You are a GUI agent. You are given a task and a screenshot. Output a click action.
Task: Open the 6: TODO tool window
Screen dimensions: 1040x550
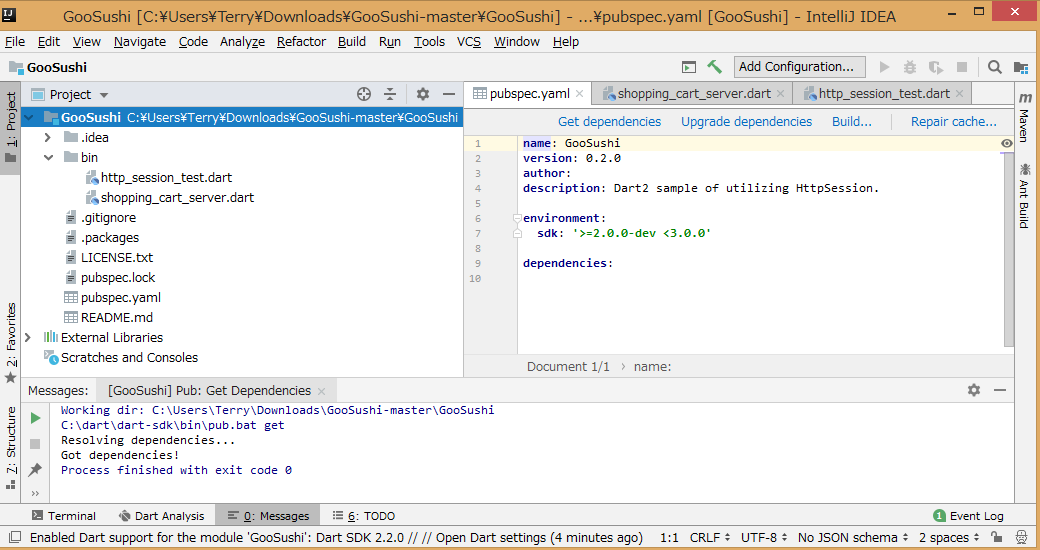click(x=363, y=516)
